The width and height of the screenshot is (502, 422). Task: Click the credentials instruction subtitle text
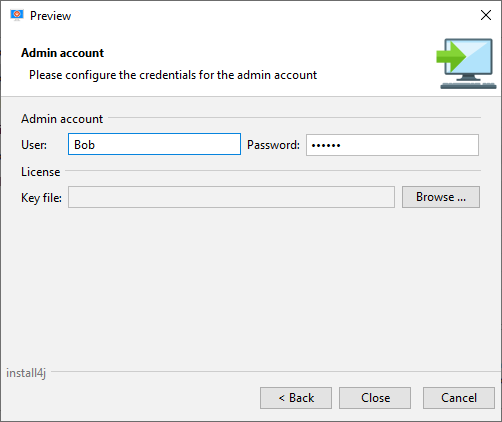[x=173, y=75]
